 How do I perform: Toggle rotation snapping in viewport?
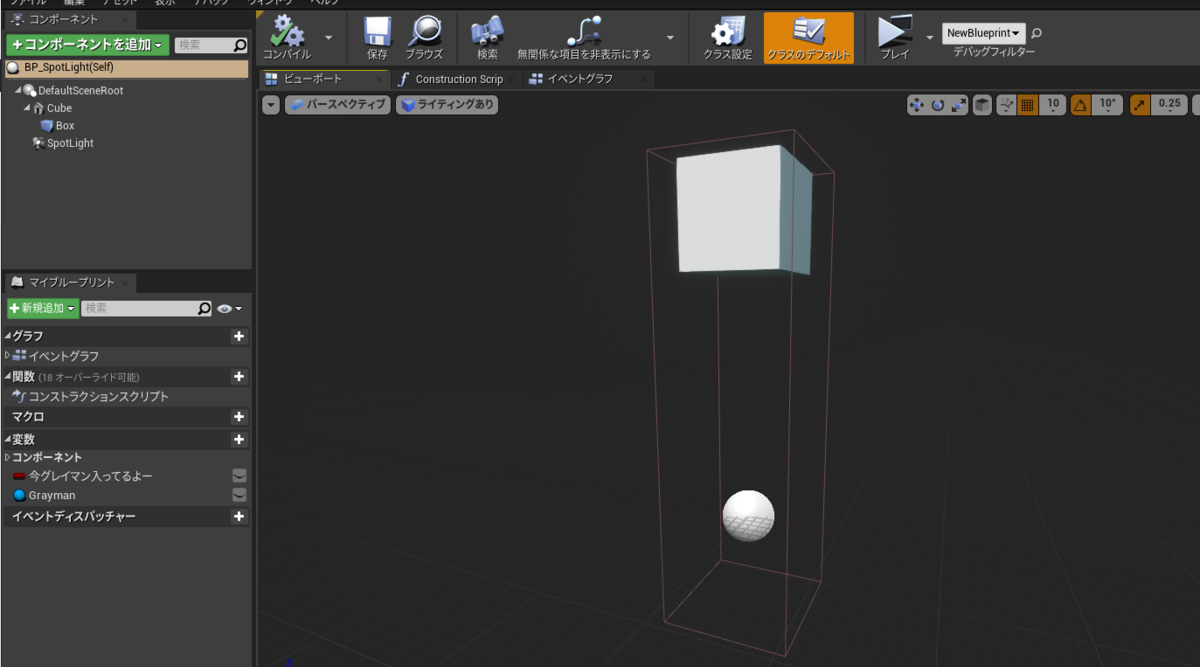click(1081, 105)
